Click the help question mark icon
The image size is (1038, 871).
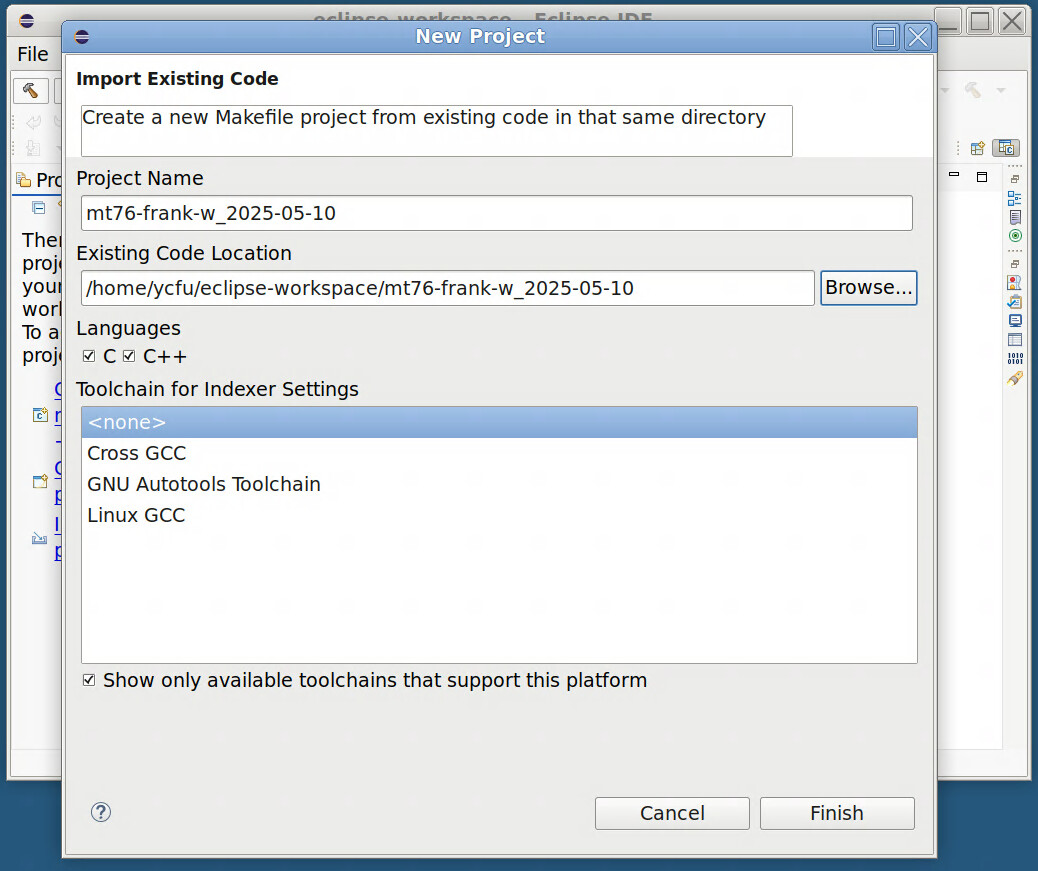click(101, 812)
